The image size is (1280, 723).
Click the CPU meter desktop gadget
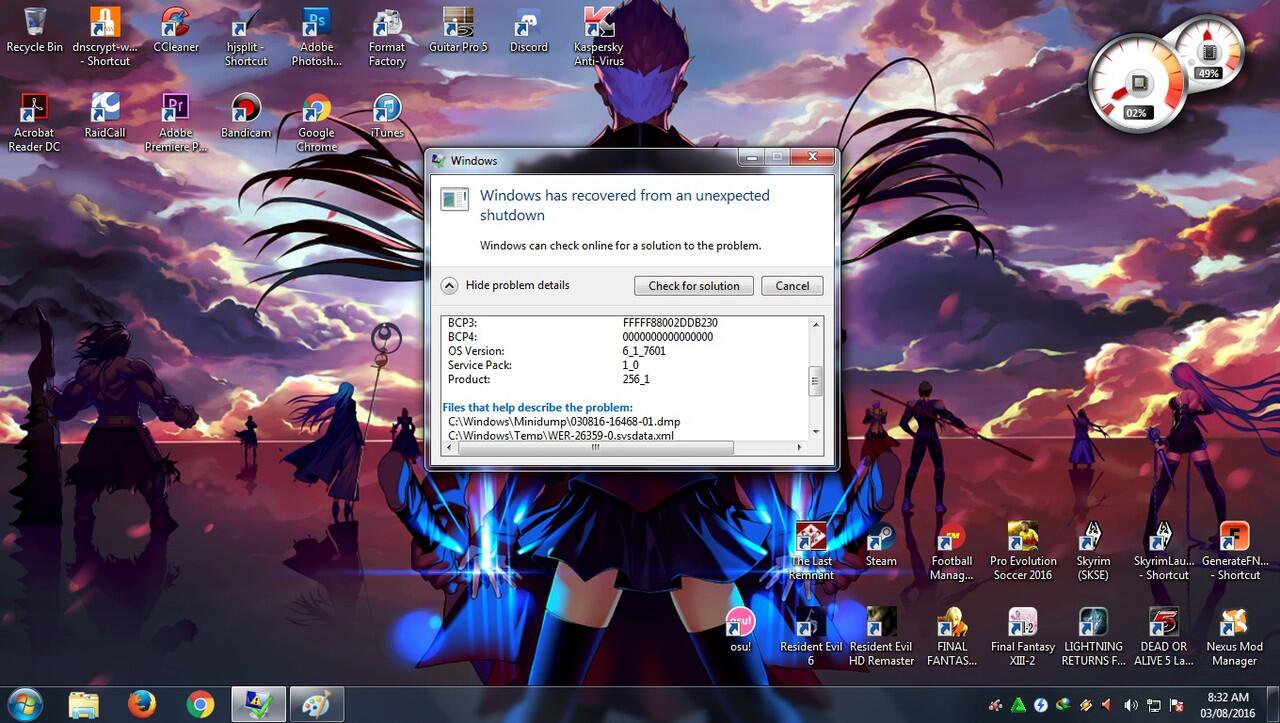[1137, 82]
